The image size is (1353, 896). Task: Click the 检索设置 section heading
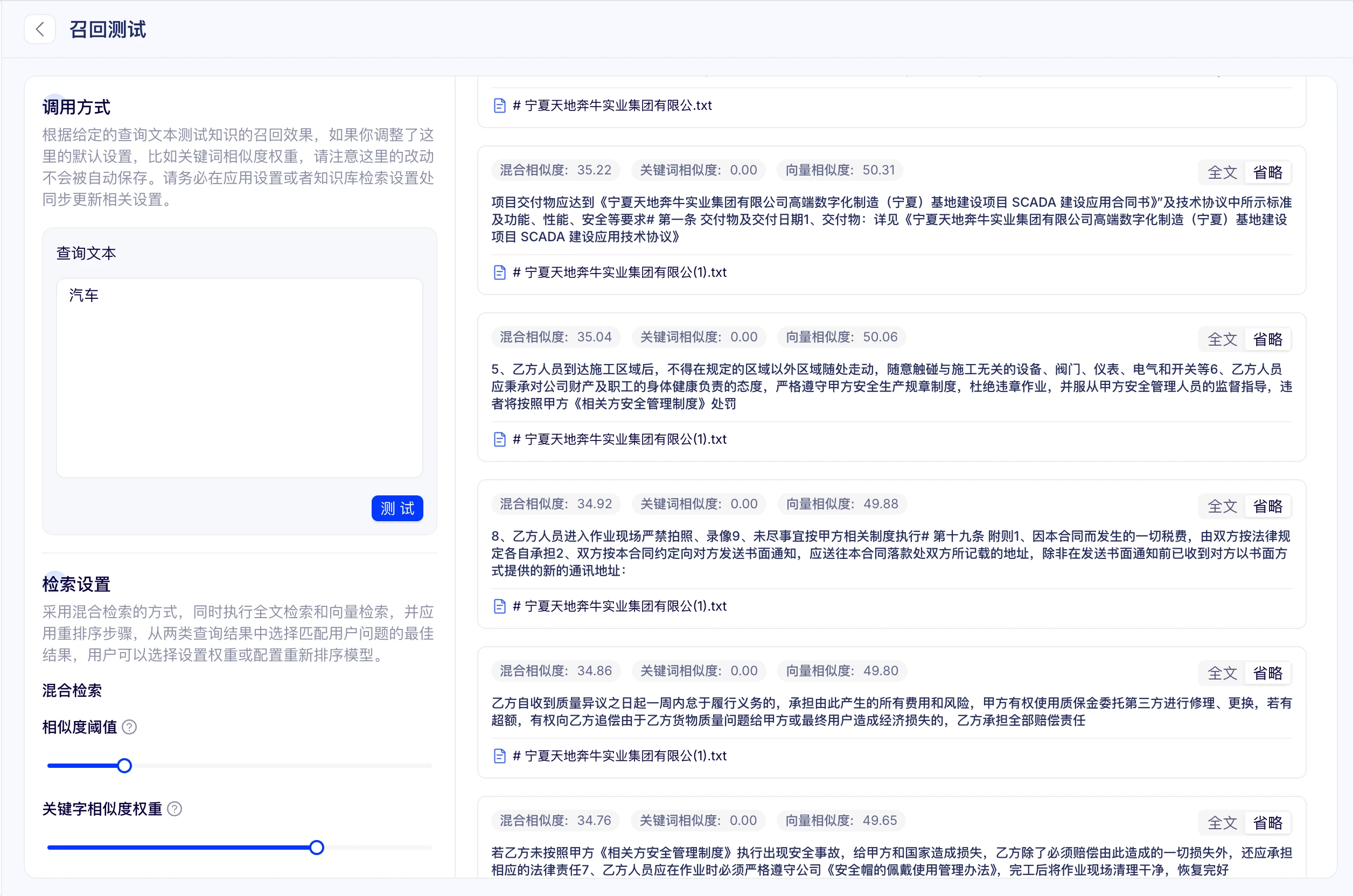click(x=76, y=584)
